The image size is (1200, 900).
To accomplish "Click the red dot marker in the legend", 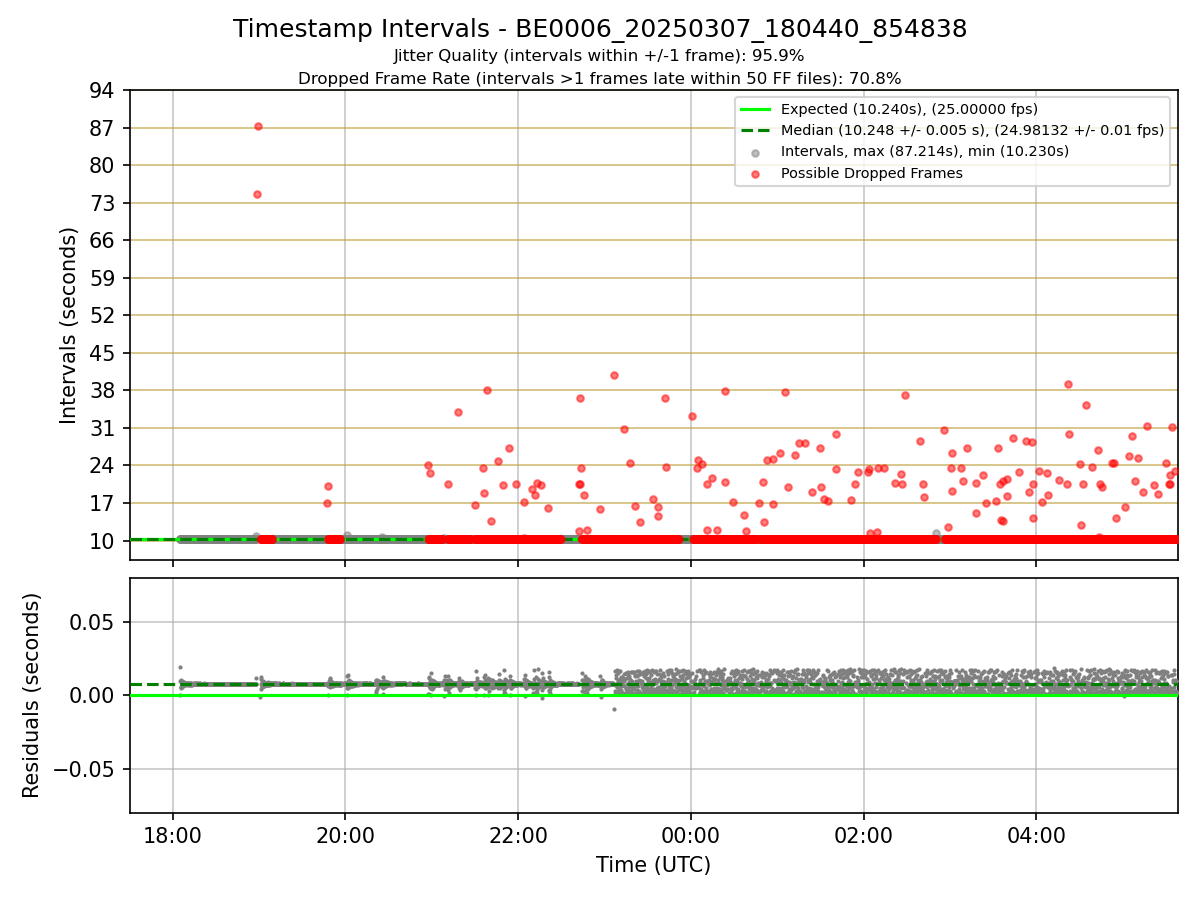I will point(755,174).
